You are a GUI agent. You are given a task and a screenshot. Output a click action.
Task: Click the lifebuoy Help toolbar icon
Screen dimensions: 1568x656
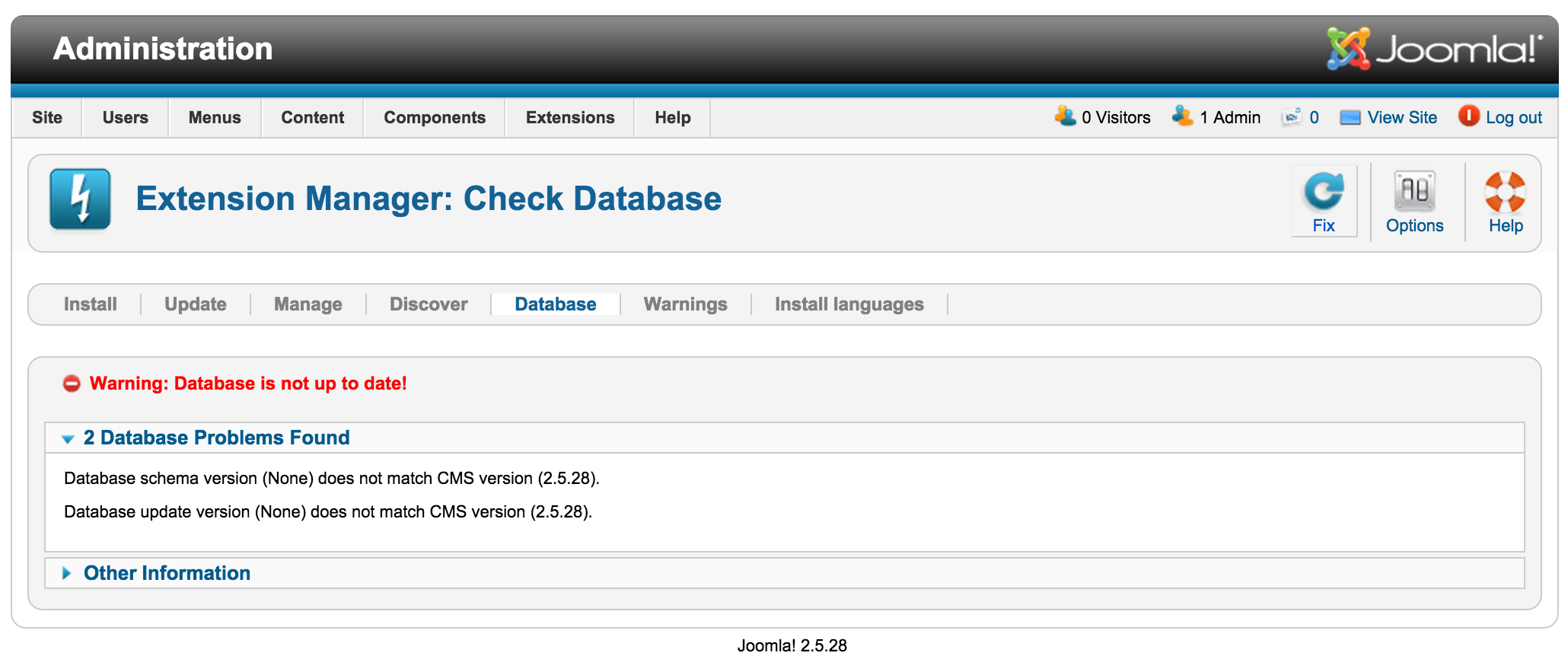click(x=1504, y=191)
